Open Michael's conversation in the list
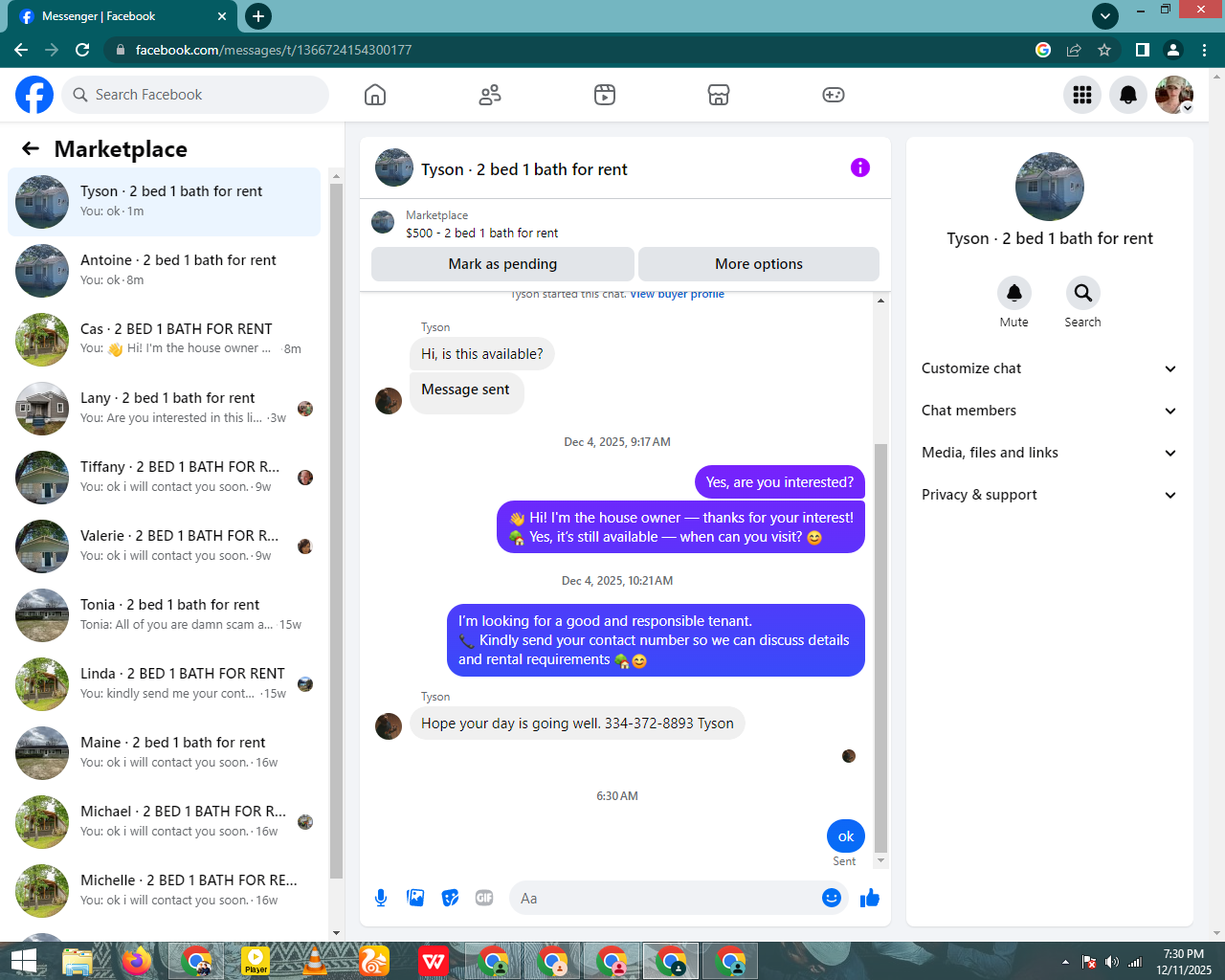 (x=164, y=822)
